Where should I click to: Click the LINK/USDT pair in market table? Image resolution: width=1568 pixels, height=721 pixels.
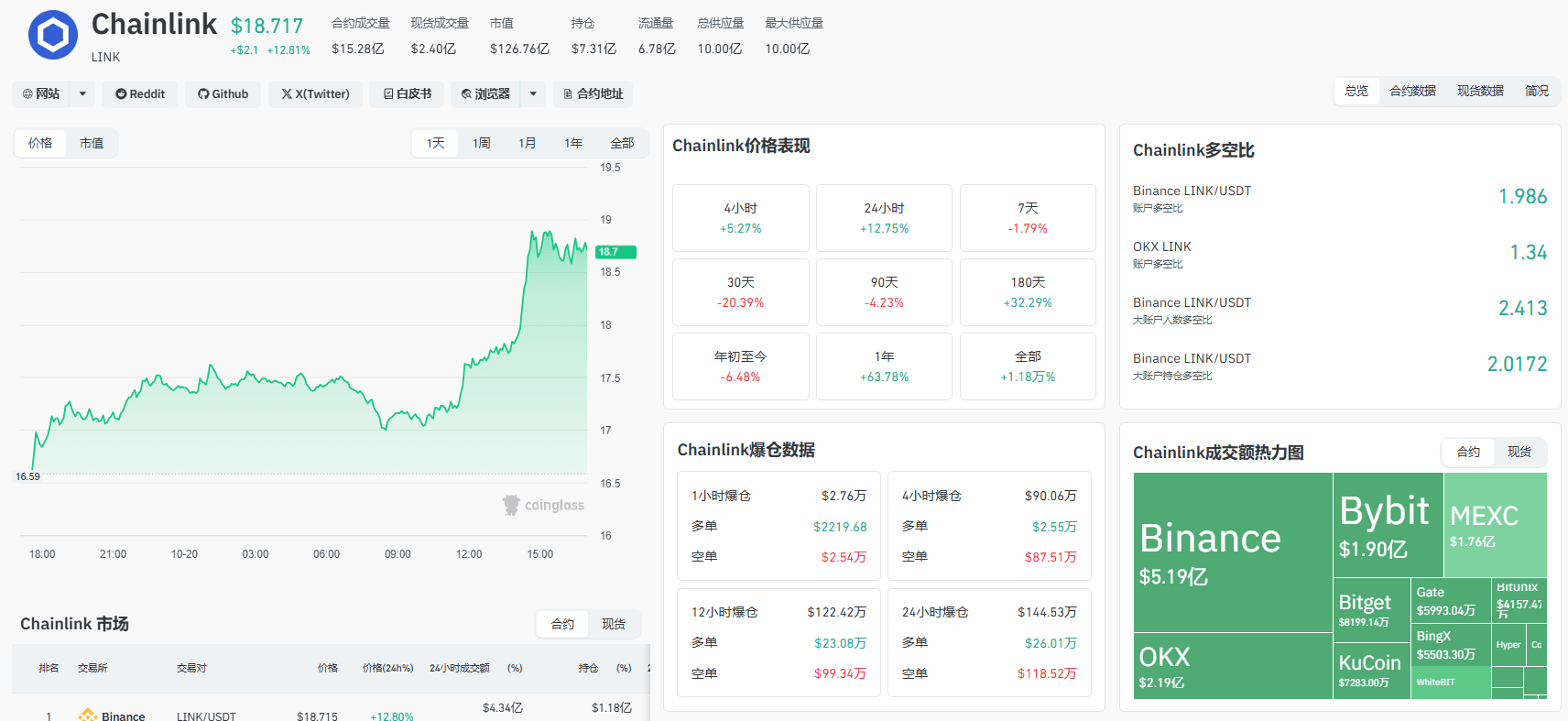(x=206, y=716)
